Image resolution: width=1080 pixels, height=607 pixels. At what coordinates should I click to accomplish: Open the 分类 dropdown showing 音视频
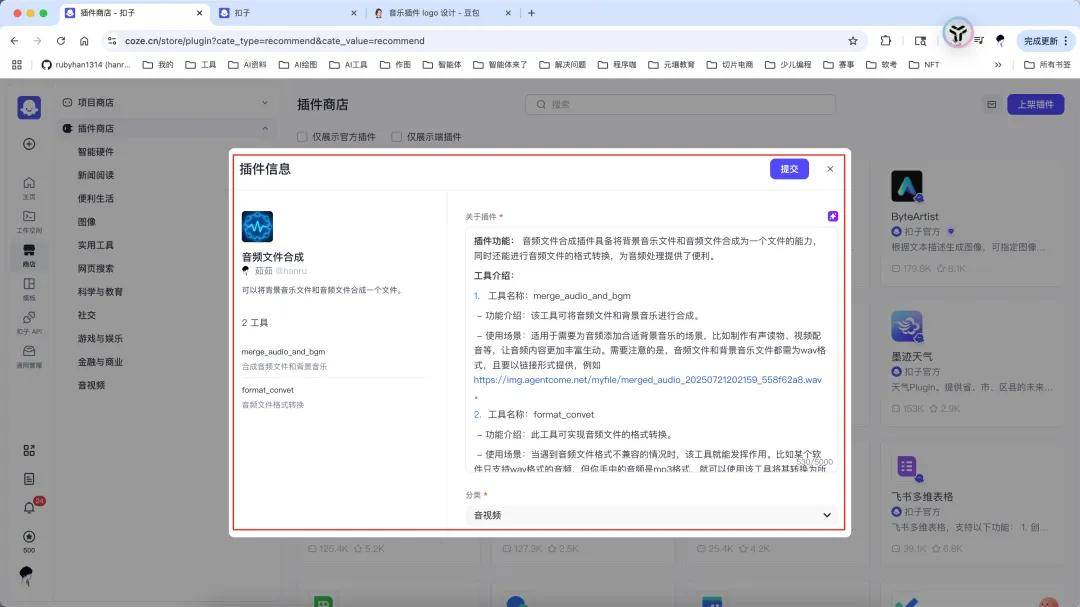[x=653, y=515]
